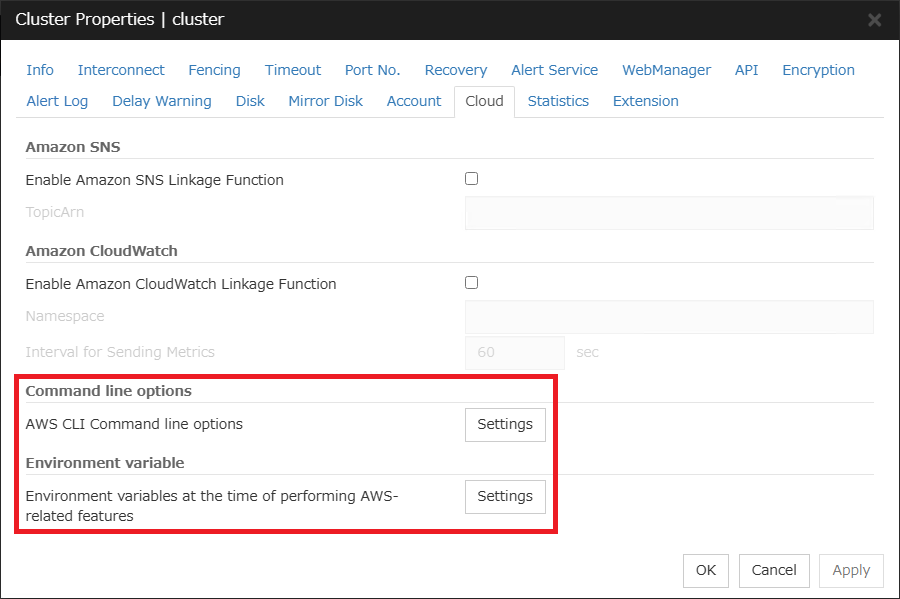The width and height of the screenshot is (900, 599).
Task: Switch to the Mirror Disk tab
Action: (x=325, y=101)
